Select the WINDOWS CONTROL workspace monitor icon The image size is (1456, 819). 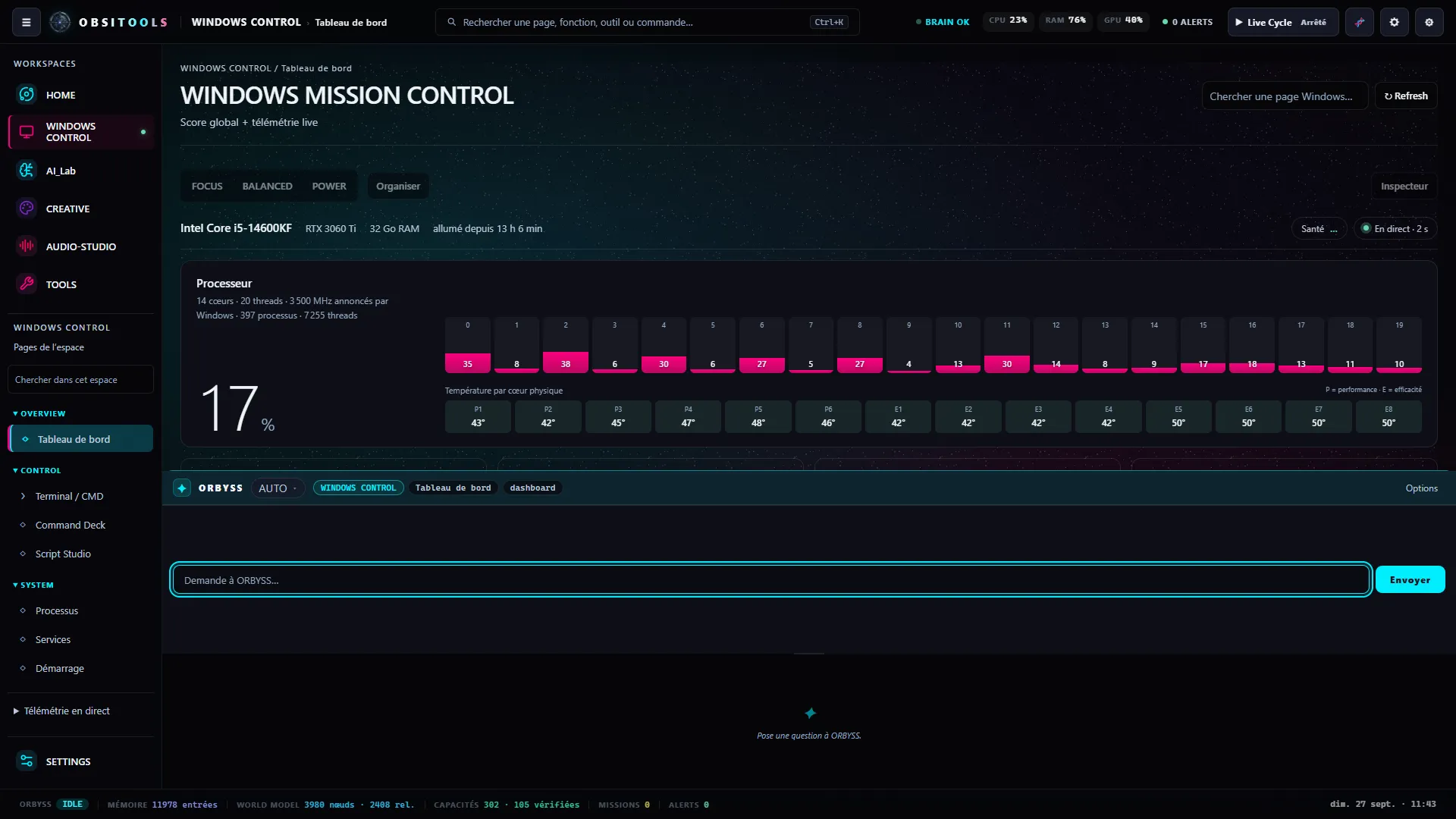pos(27,132)
